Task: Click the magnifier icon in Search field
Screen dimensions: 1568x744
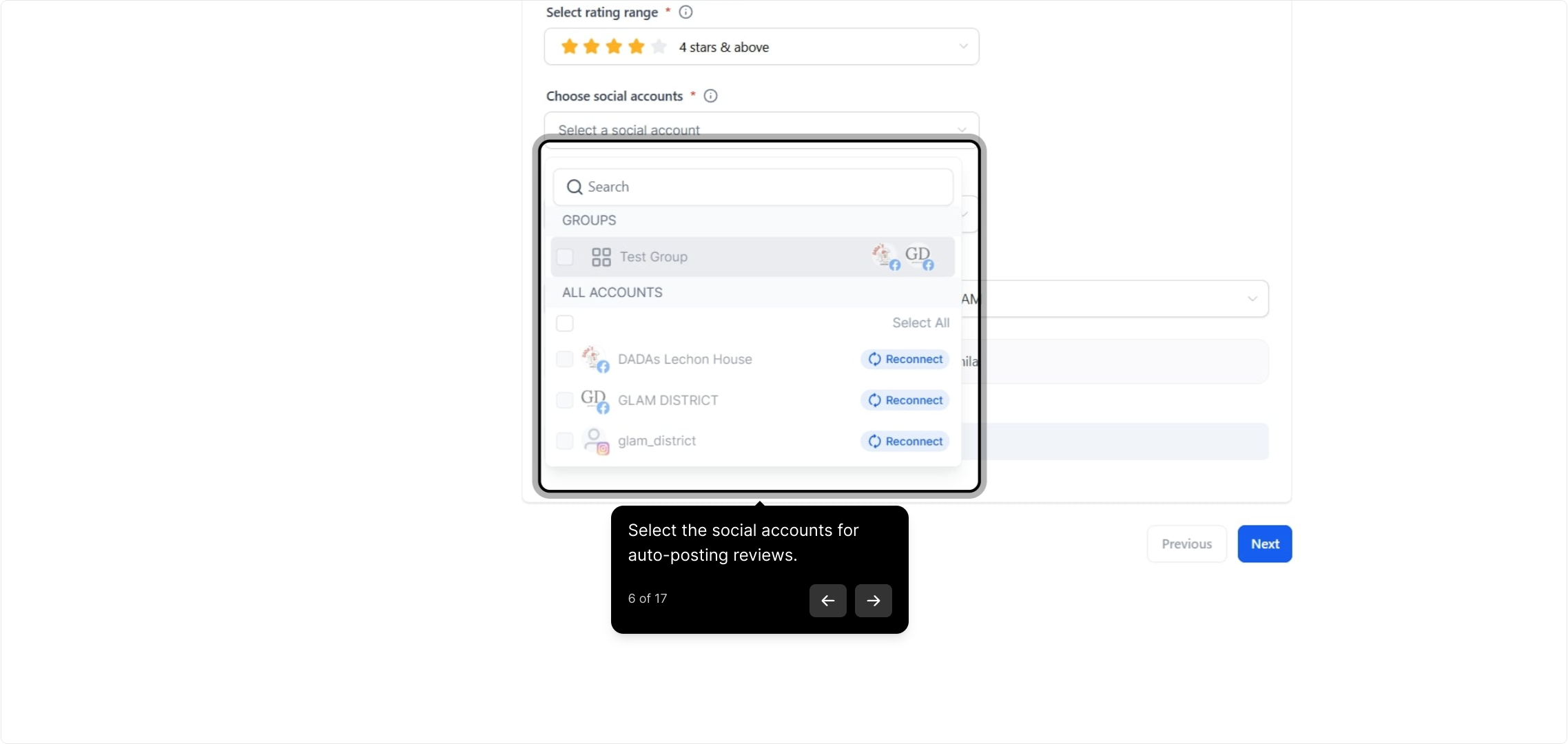Action: (x=575, y=187)
